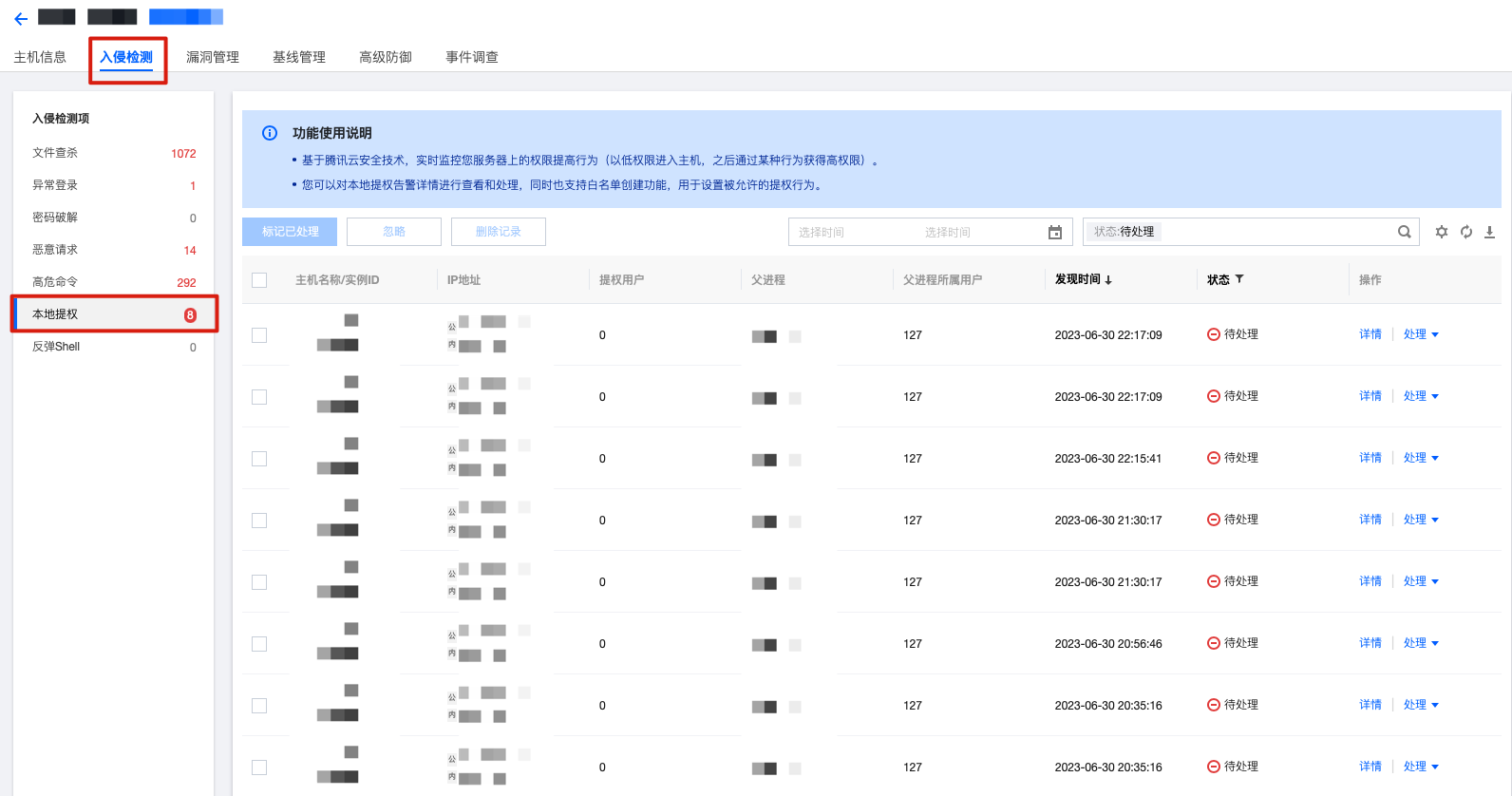Click the download export icon
1512x796 pixels.
(x=1489, y=232)
